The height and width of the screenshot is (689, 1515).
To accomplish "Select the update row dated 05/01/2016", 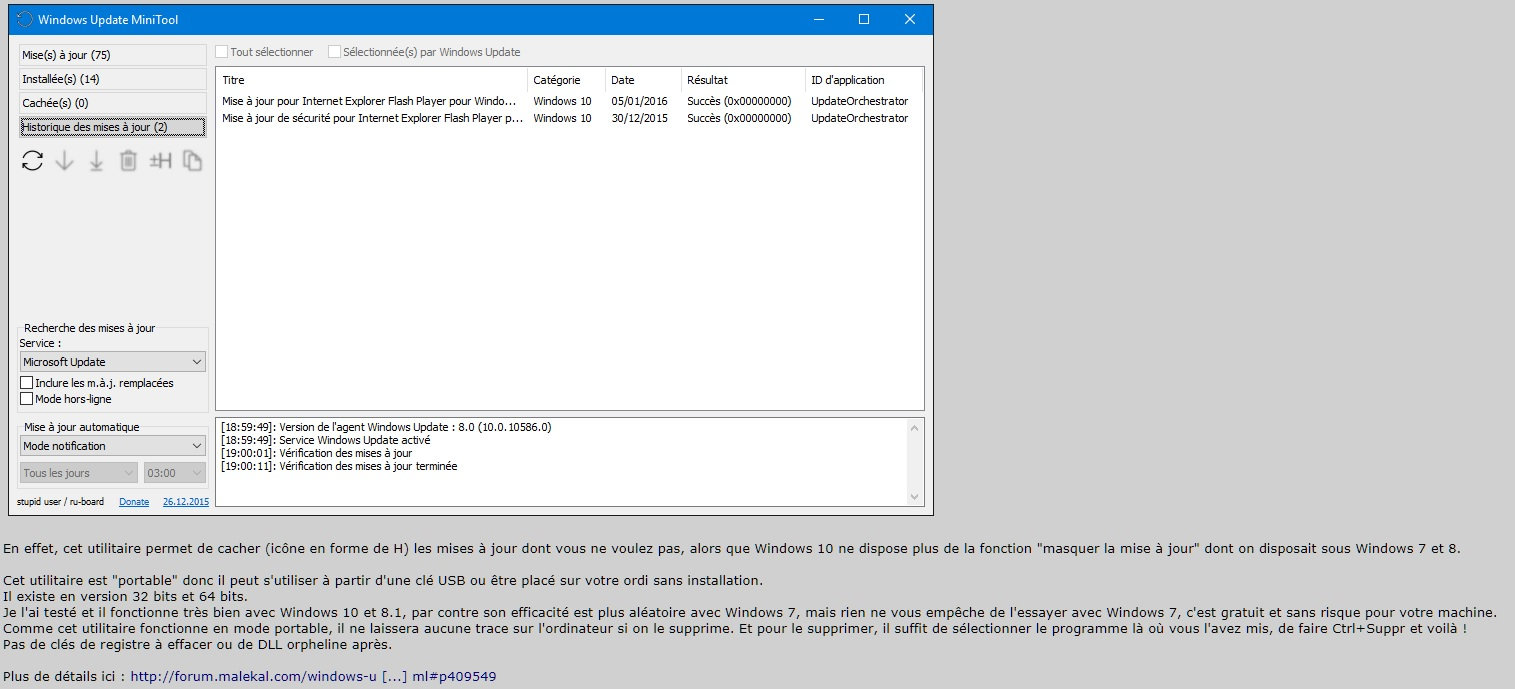I will 570,101.
